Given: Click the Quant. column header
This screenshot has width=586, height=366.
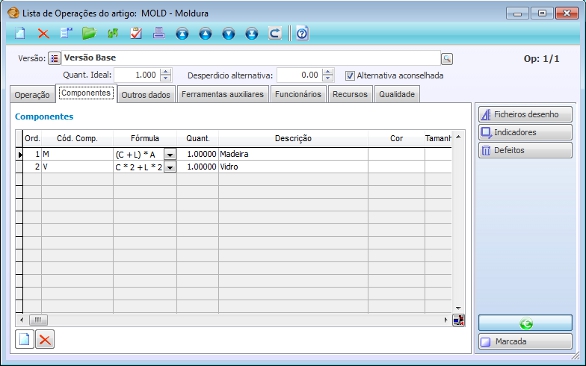Looking at the screenshot, I should [x=197, y=138].
